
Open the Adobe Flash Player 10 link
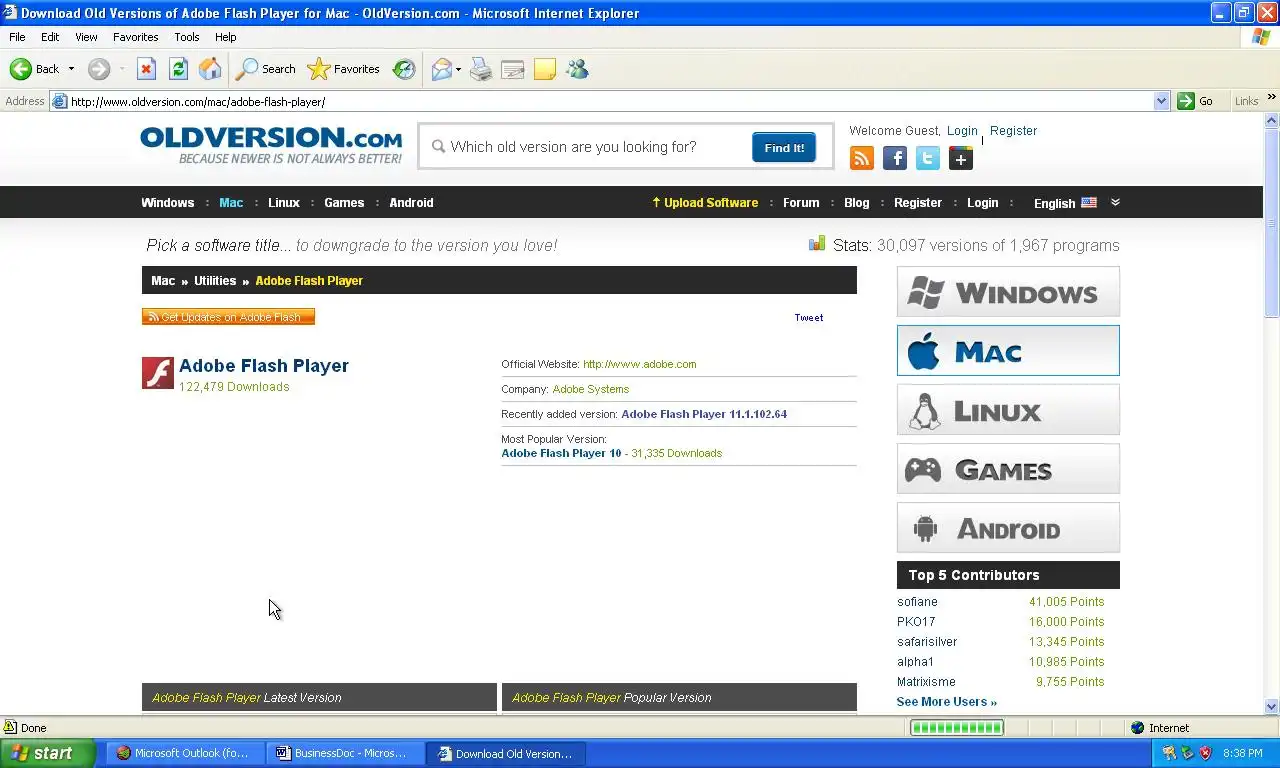click(561, 453)
